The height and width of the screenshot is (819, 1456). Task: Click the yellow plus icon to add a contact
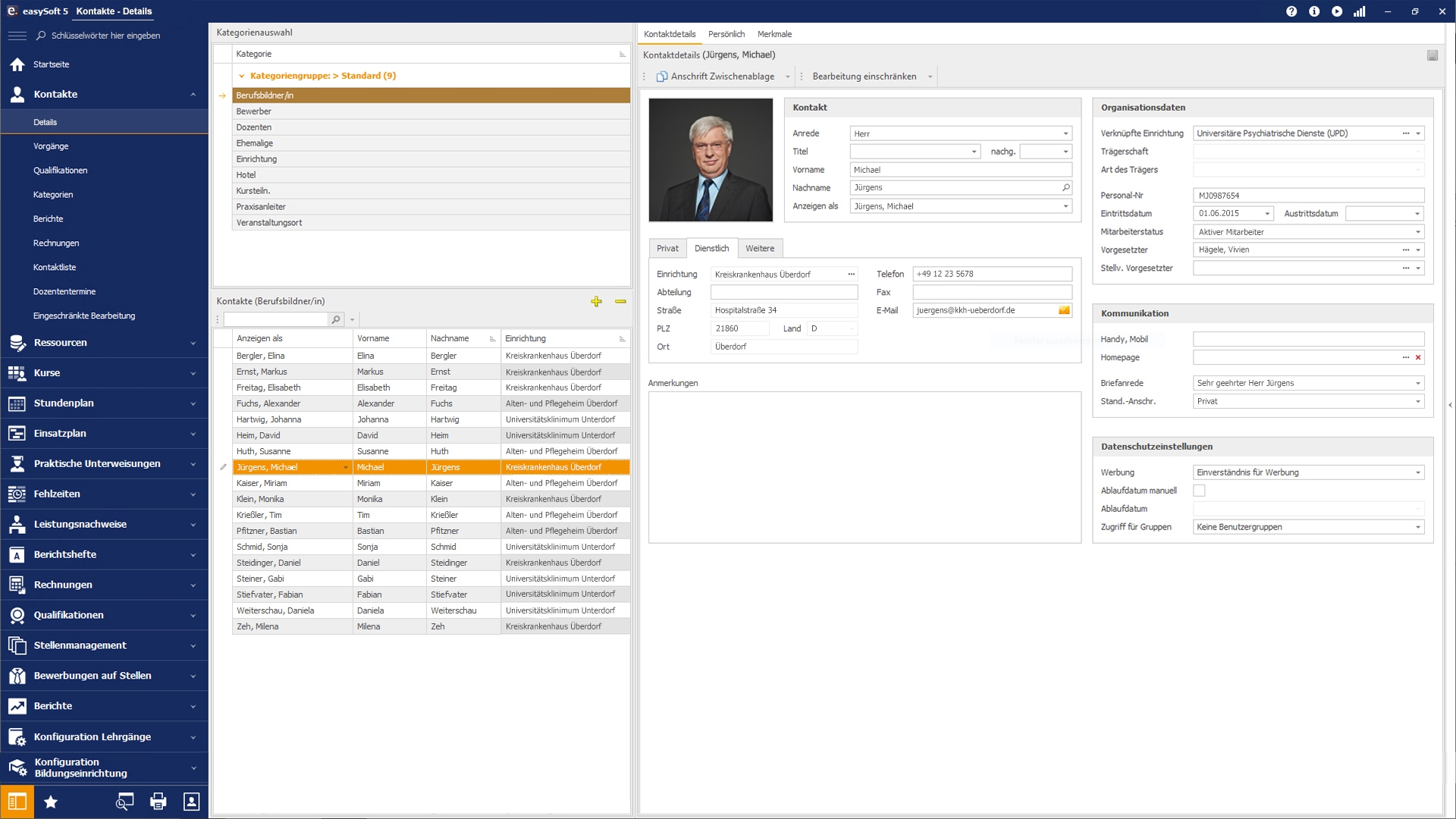(596, 302)
